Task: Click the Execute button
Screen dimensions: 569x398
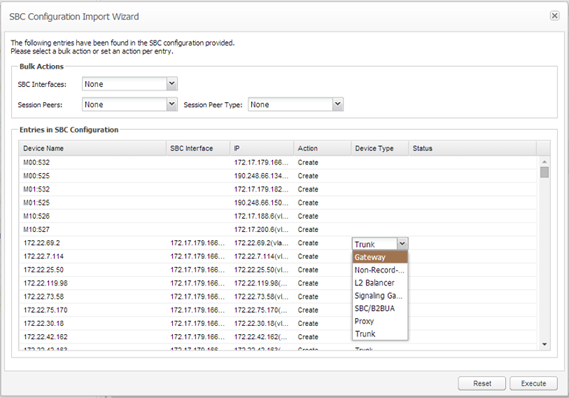Action: [x=533, y=383]
